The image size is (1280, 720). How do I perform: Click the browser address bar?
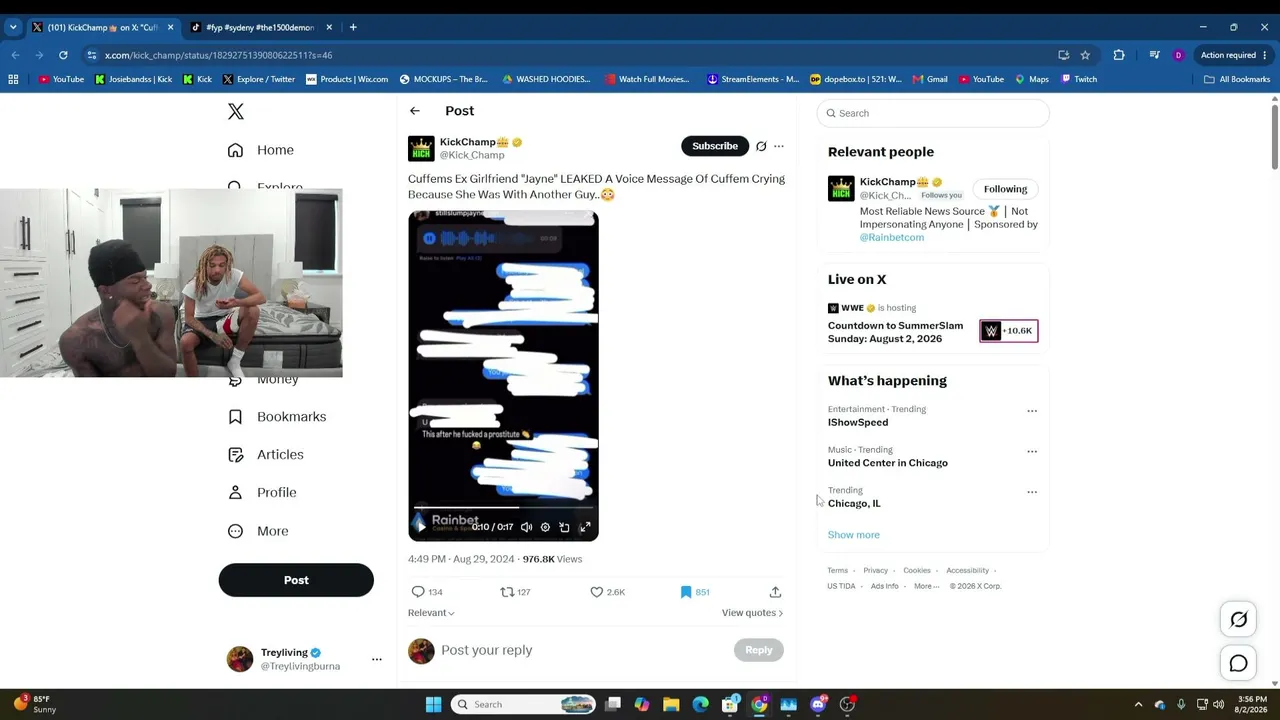coord(560,55)
